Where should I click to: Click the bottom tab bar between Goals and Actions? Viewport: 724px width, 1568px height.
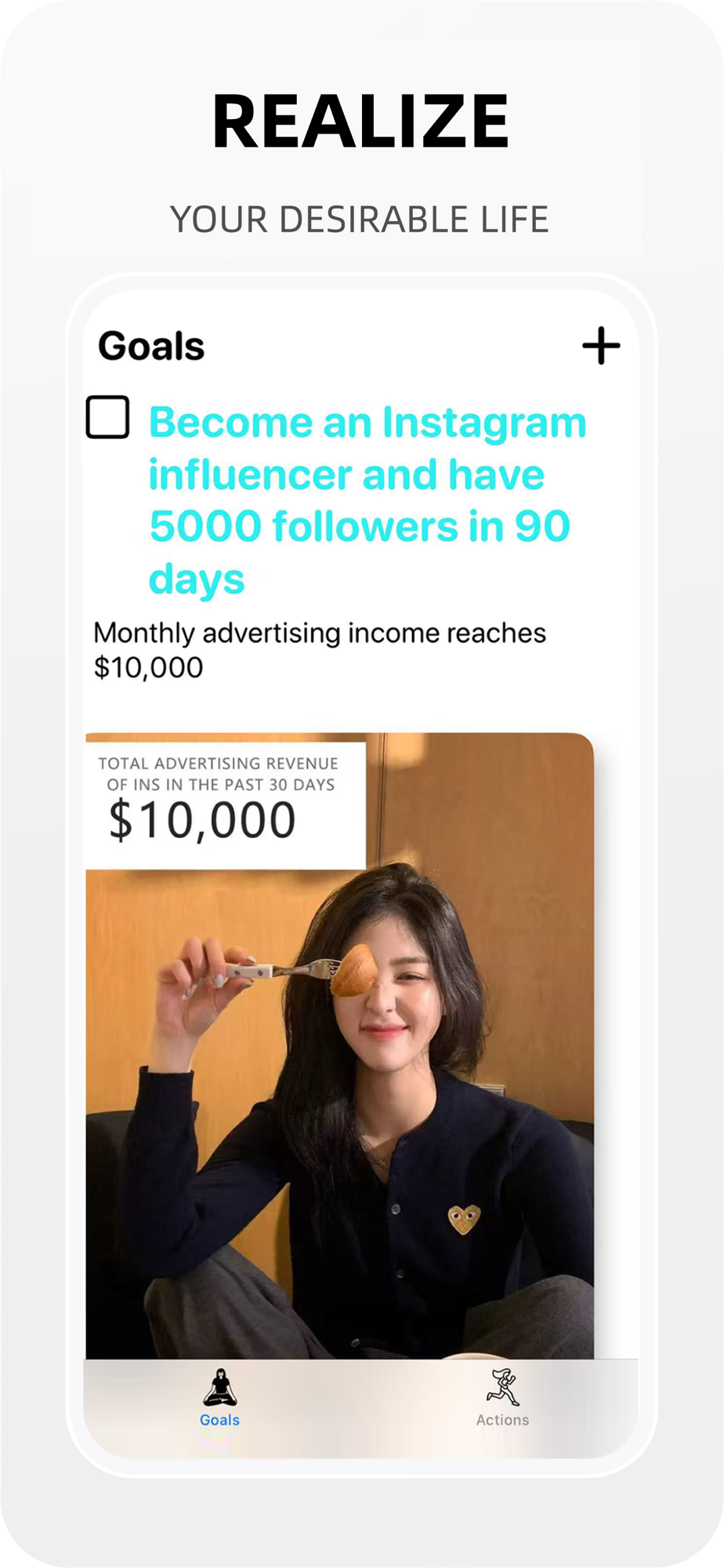(361, 1408)
